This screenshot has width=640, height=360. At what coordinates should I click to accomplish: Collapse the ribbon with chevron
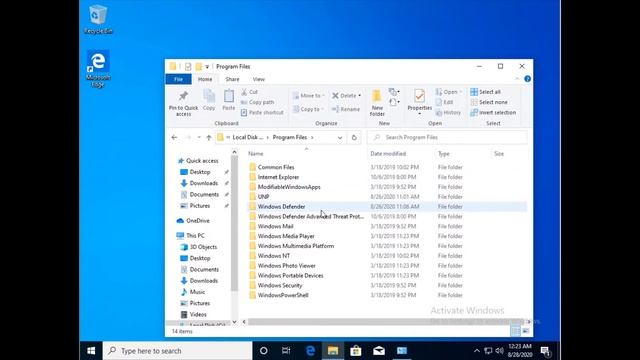[x=517, y=79]
